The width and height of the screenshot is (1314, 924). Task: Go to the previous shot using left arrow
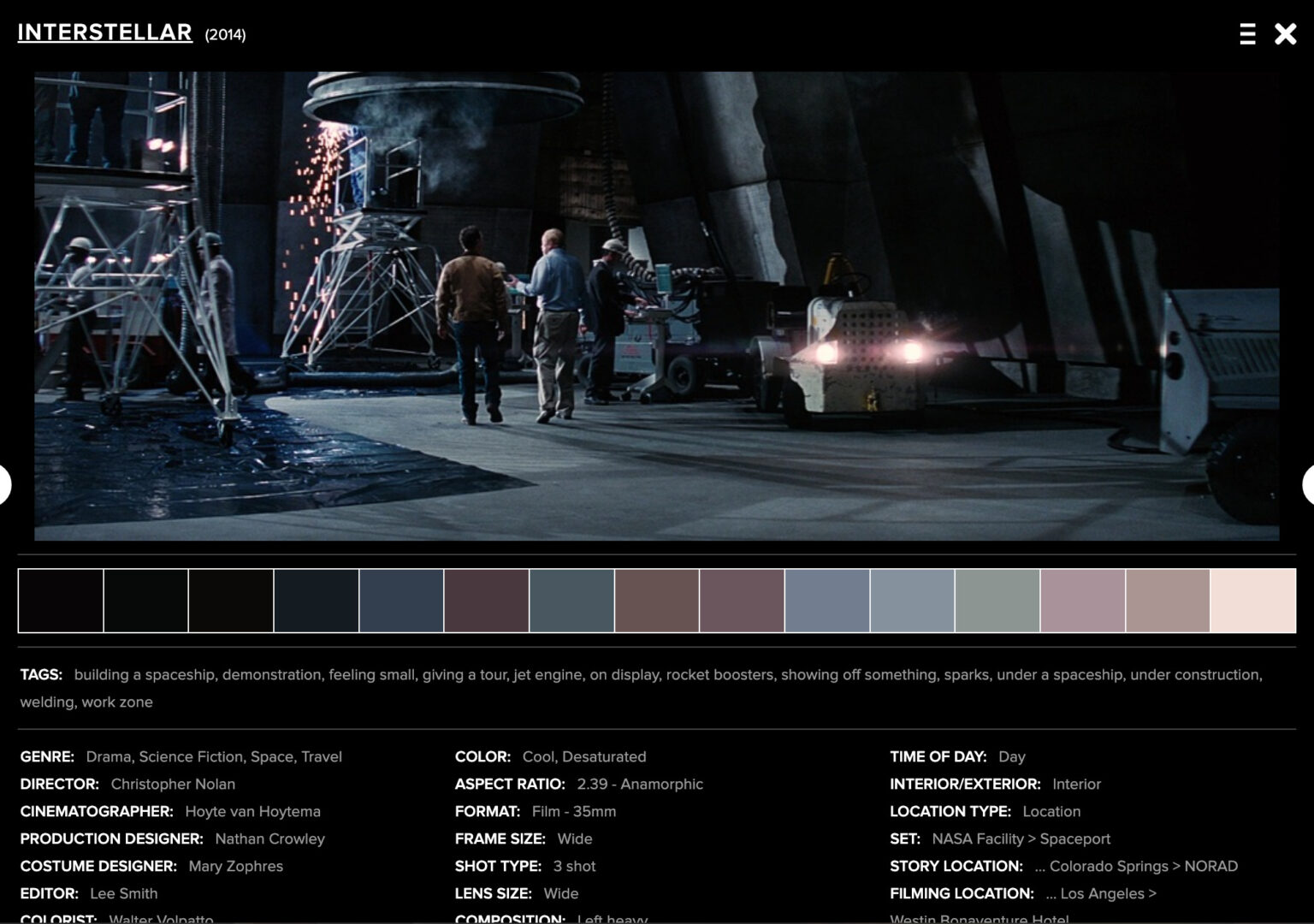[x=4, y=484]
